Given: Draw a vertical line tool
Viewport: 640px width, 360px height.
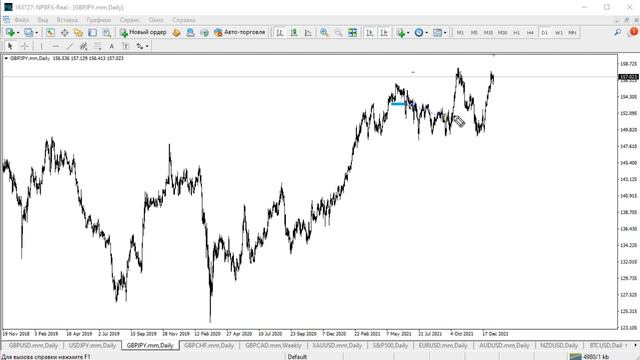Looking at the screenshot, I should click(41, 46).
